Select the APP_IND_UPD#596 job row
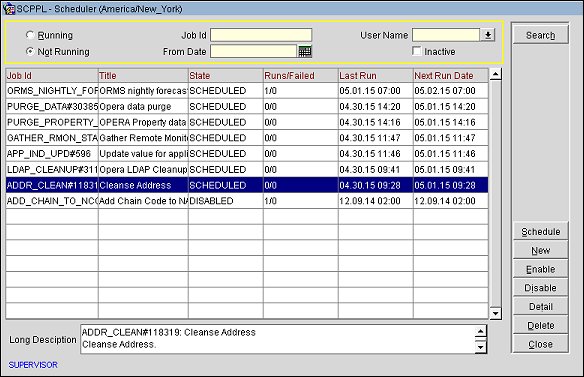The height and width of the screenshot is (377, 584). (247, 153)
